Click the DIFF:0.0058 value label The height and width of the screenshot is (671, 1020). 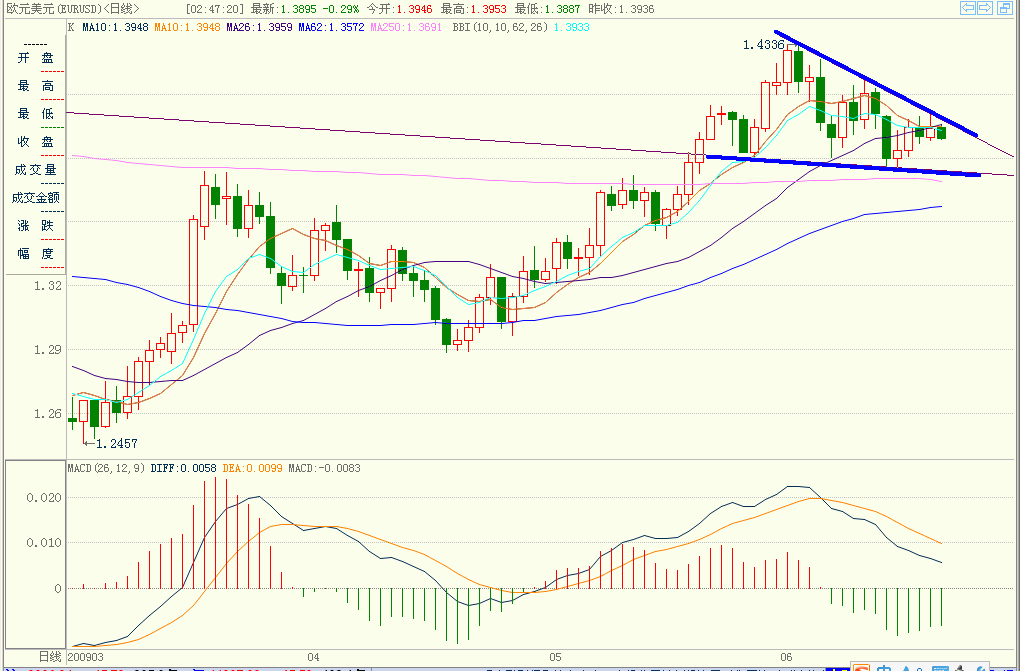click(x=184, y=468)
